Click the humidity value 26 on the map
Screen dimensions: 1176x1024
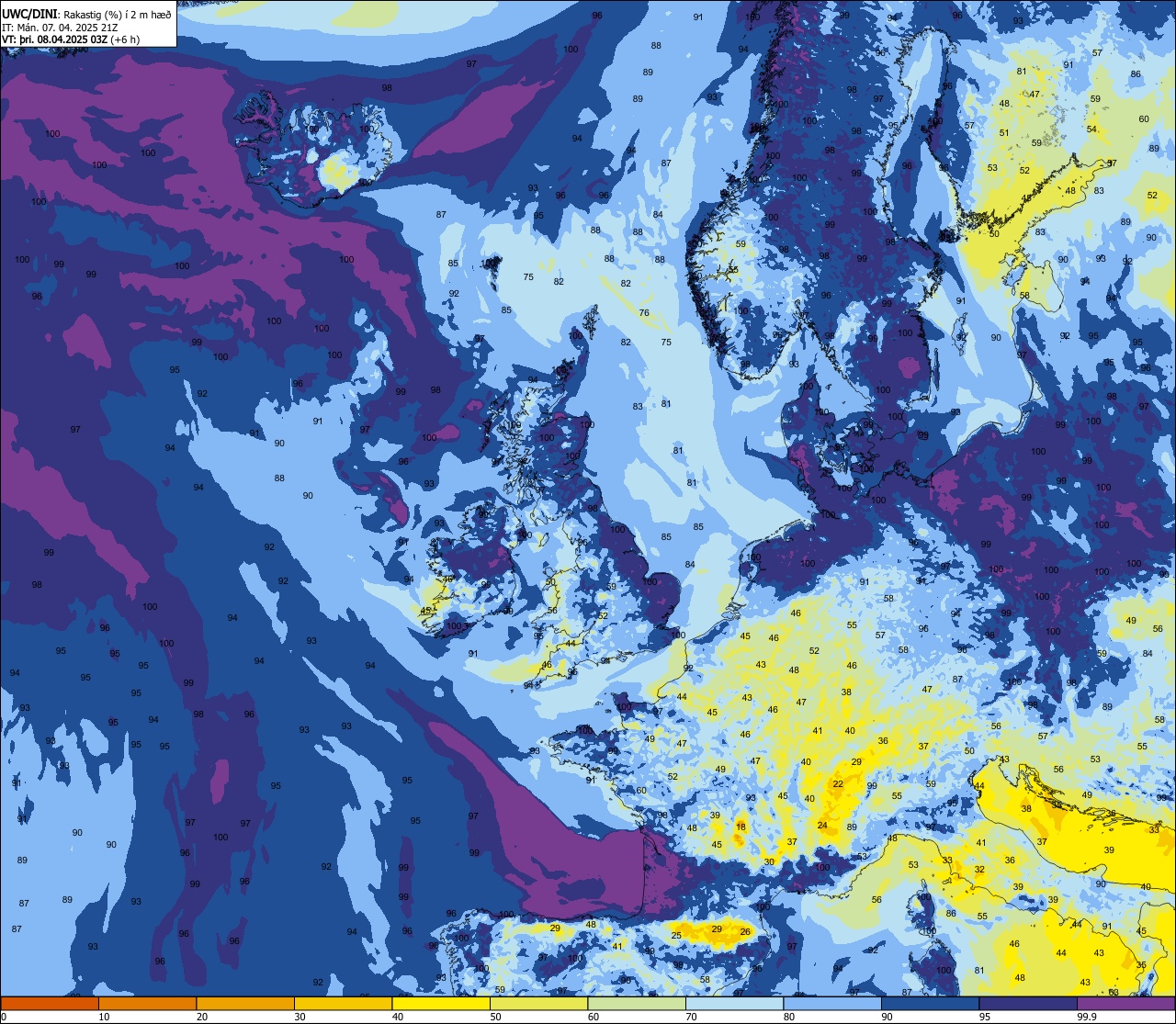(x=745, y=932)
